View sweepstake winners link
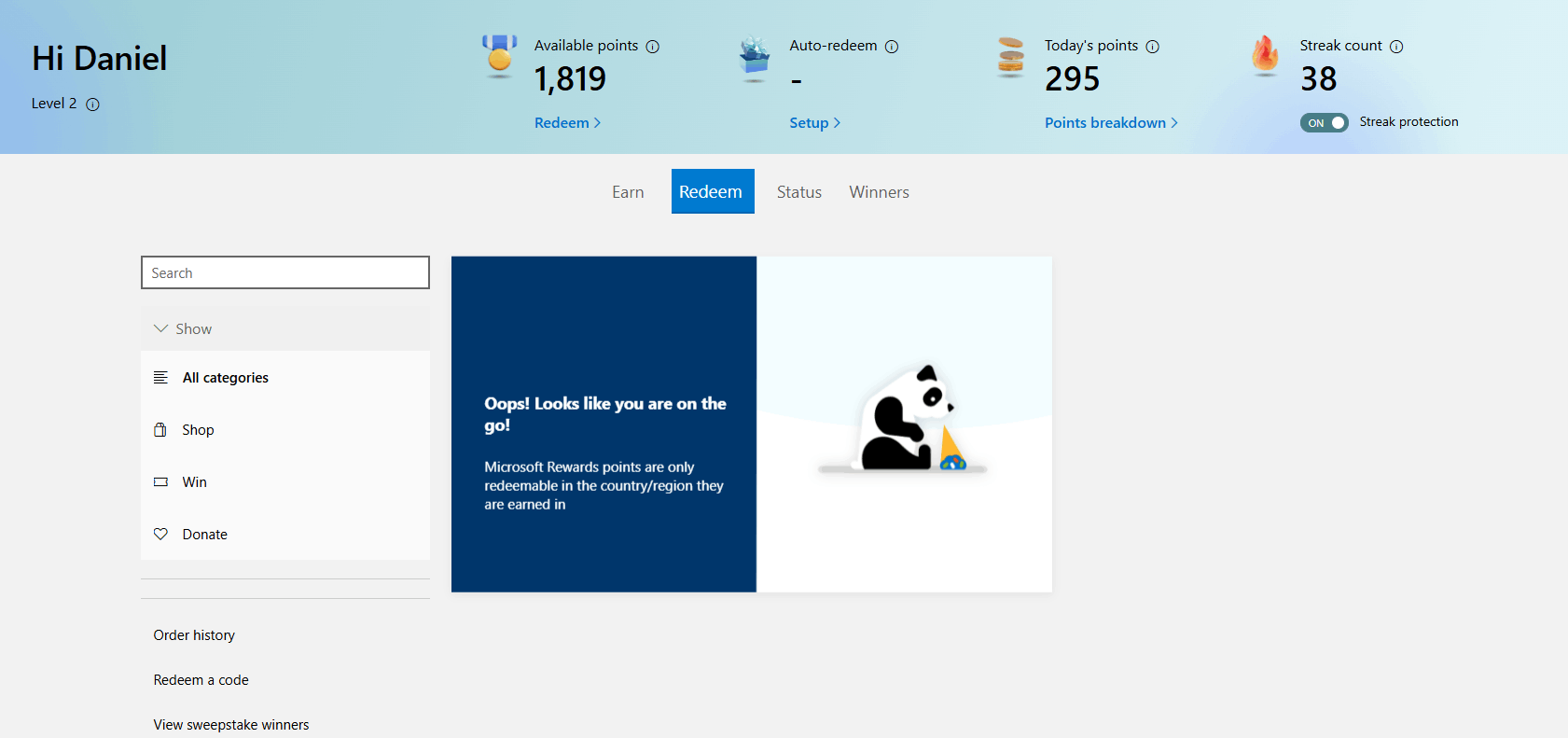This screenshot has height=738, width=1568. point(231,724)
